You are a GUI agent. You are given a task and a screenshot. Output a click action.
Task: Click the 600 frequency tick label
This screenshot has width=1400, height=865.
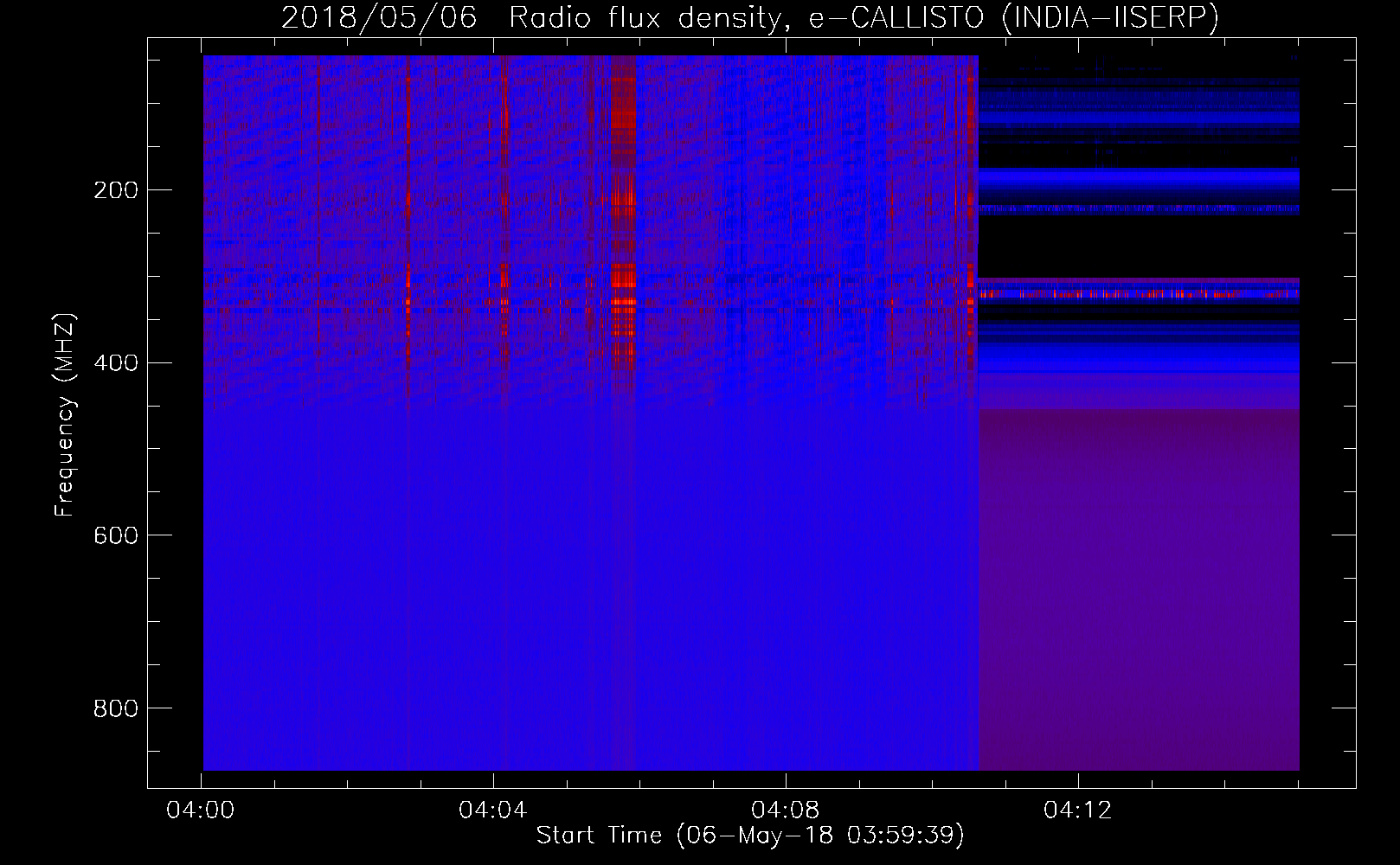116,535
